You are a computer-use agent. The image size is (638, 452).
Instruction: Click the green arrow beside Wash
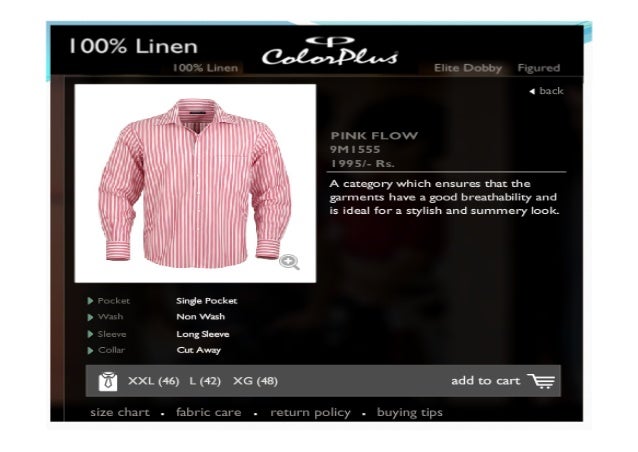point(90,317)
